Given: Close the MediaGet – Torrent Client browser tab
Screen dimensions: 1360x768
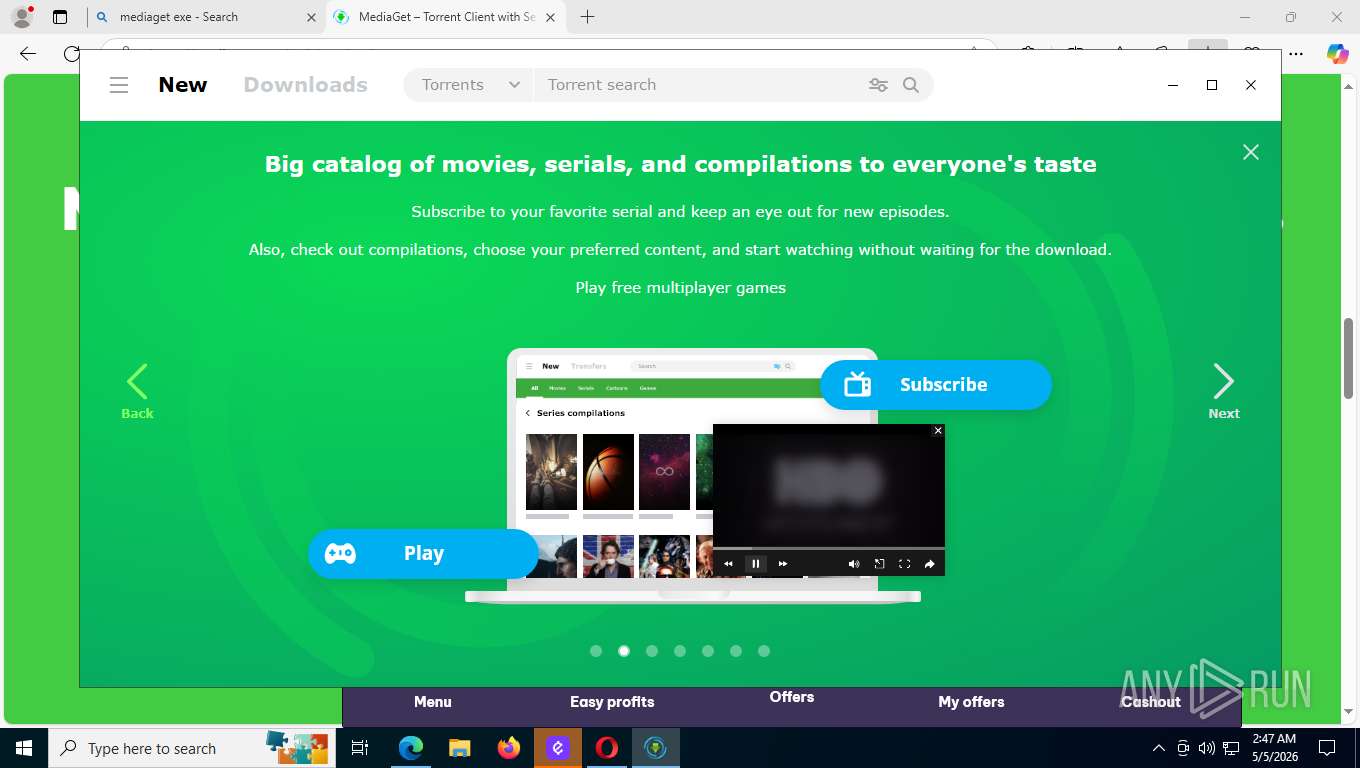Looking at the screenshot, I should click(x=551, y=17).
